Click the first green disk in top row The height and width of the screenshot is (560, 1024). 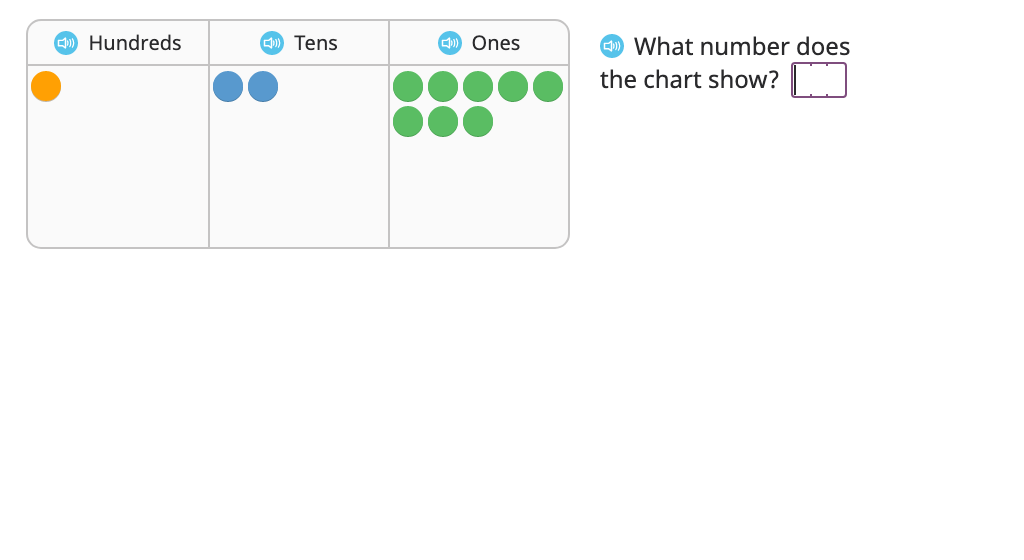tap(408, 87)
